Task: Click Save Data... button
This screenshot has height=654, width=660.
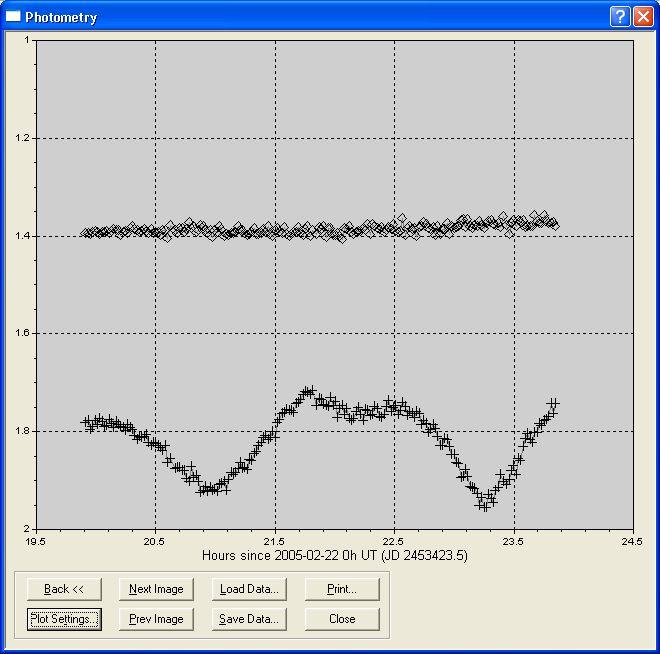Action: tap(249, 619)
